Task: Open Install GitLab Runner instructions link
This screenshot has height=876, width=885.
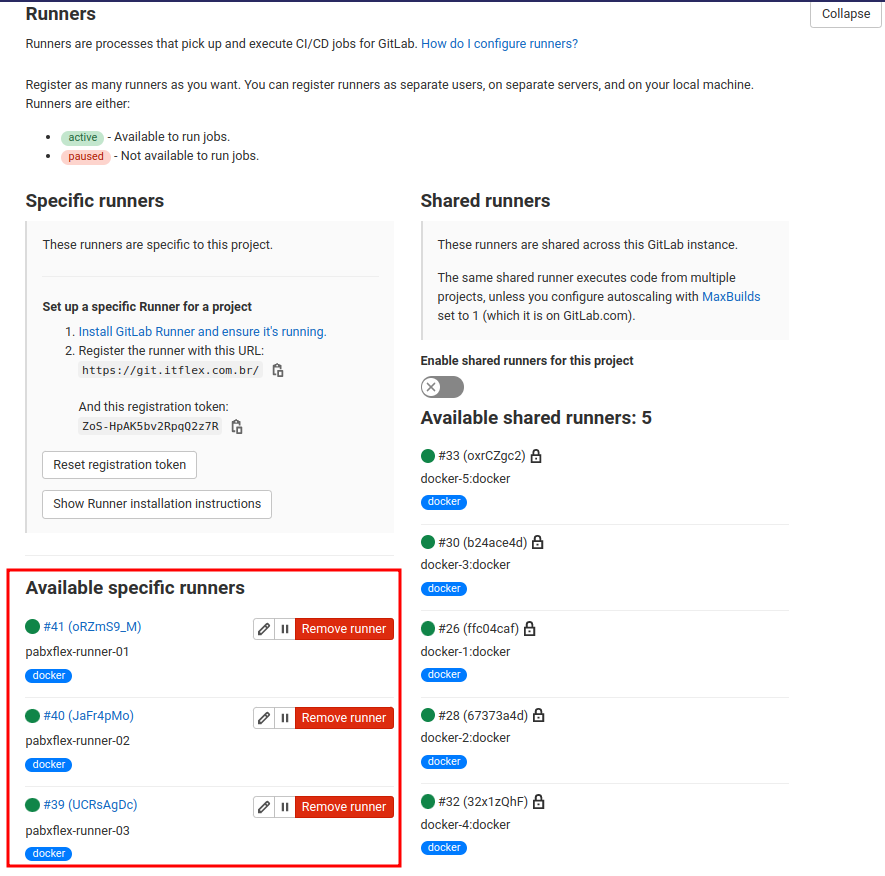Action: (x=202, y=332)
